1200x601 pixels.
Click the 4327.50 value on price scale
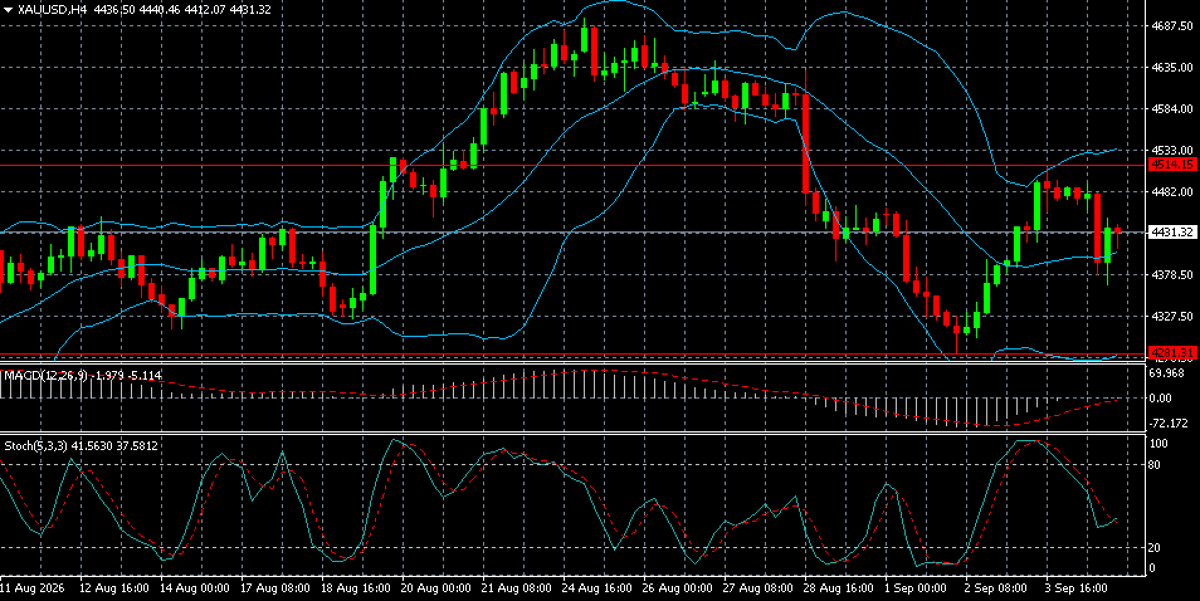coord(1172,316)
